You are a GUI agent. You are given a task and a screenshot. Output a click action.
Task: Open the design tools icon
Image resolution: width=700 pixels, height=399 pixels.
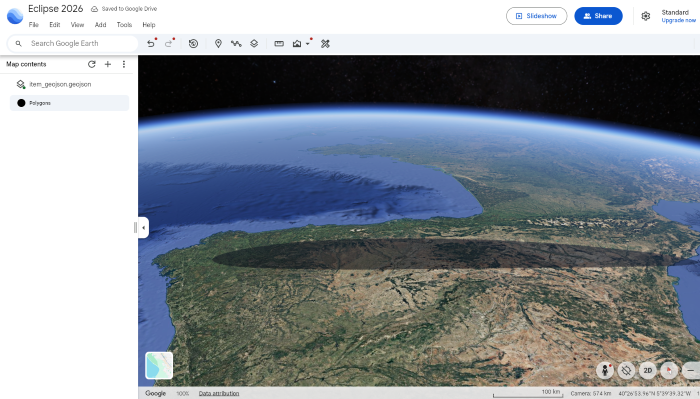pyautogui.click(x=325, y=44)
